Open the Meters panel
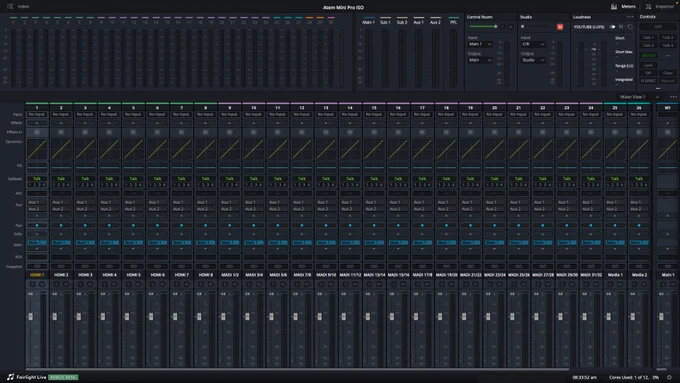The height and width of the screenshot is (383, 680). tap(623, 7)
